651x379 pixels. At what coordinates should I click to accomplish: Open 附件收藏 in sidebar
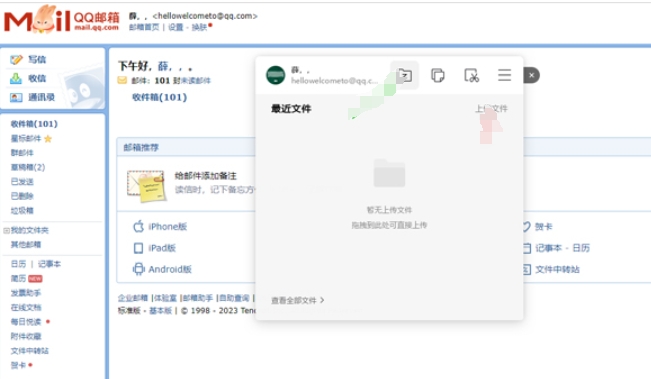click(x=26, y=336)
